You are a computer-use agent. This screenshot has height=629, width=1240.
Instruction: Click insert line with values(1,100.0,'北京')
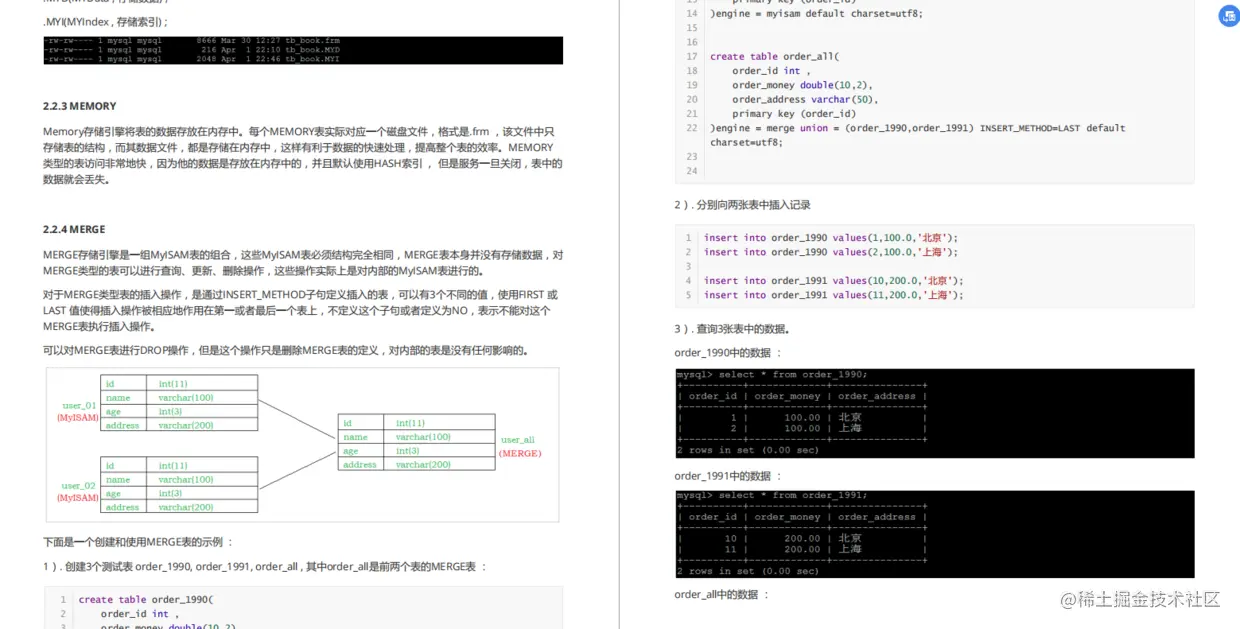[831, 238]
